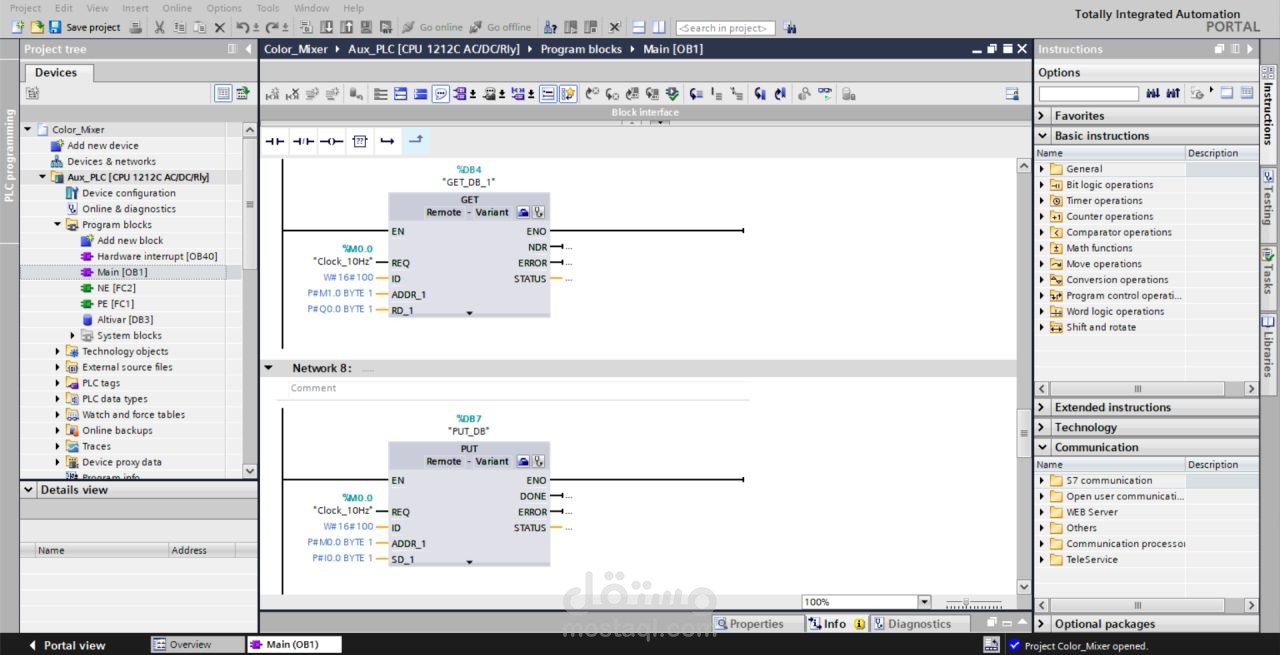
Task: Select Devices & networks in tree
Action: (111, 161)
